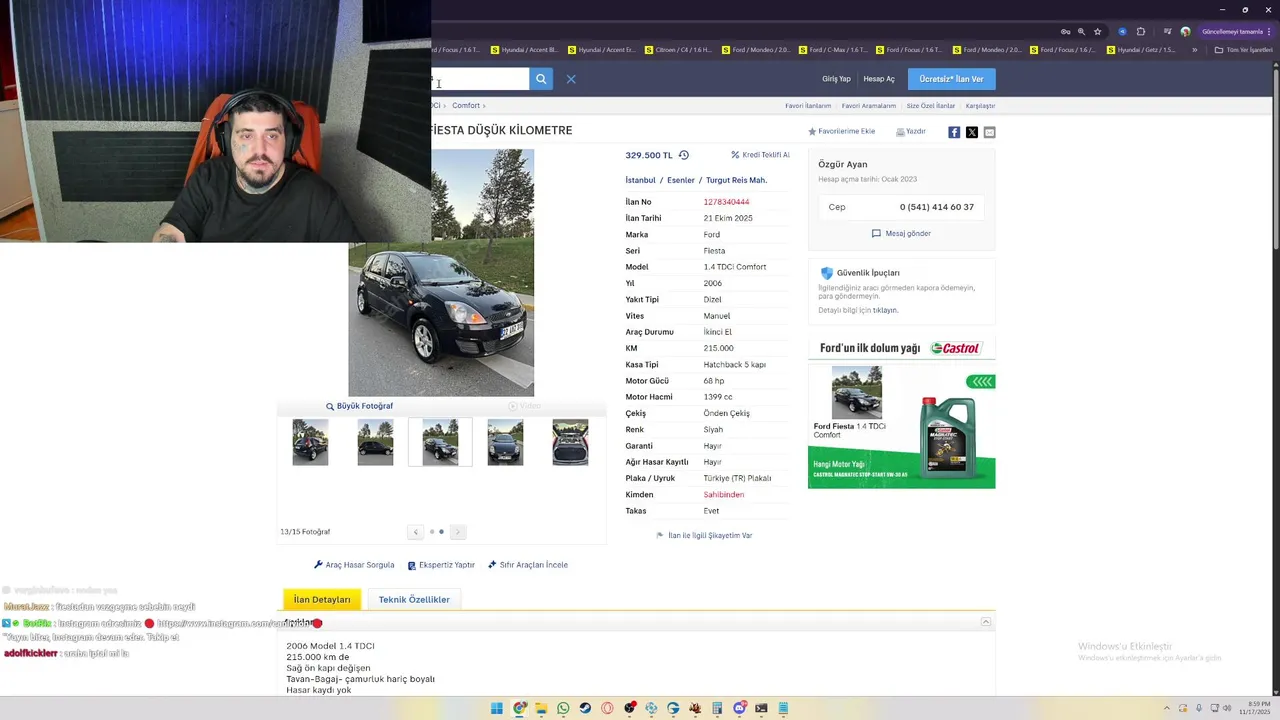Add listing via Favorilerime Ekle star
The width and height of the screenshot is (1280, 720).
point(842,131)
